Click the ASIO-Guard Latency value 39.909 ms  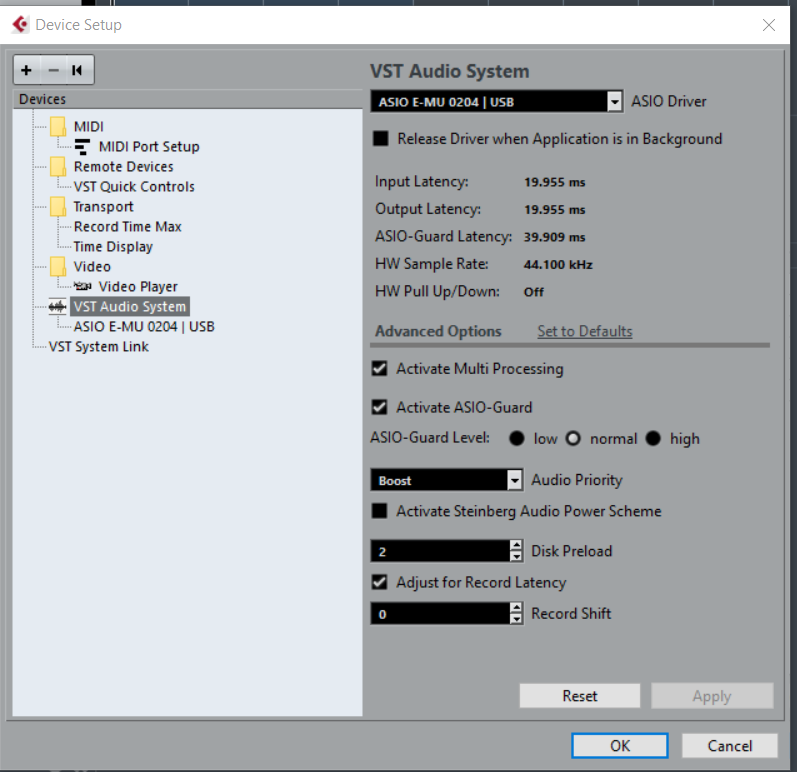[x=555, y=237]
